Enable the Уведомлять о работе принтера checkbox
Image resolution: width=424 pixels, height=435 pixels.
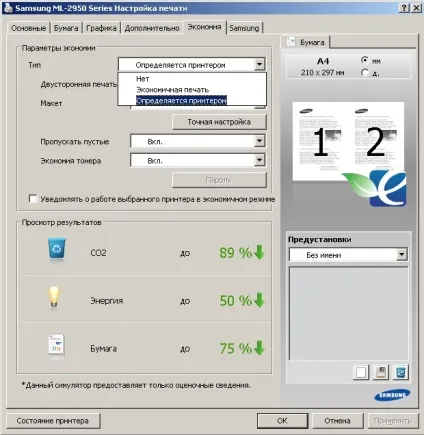(x=33, y=199)
